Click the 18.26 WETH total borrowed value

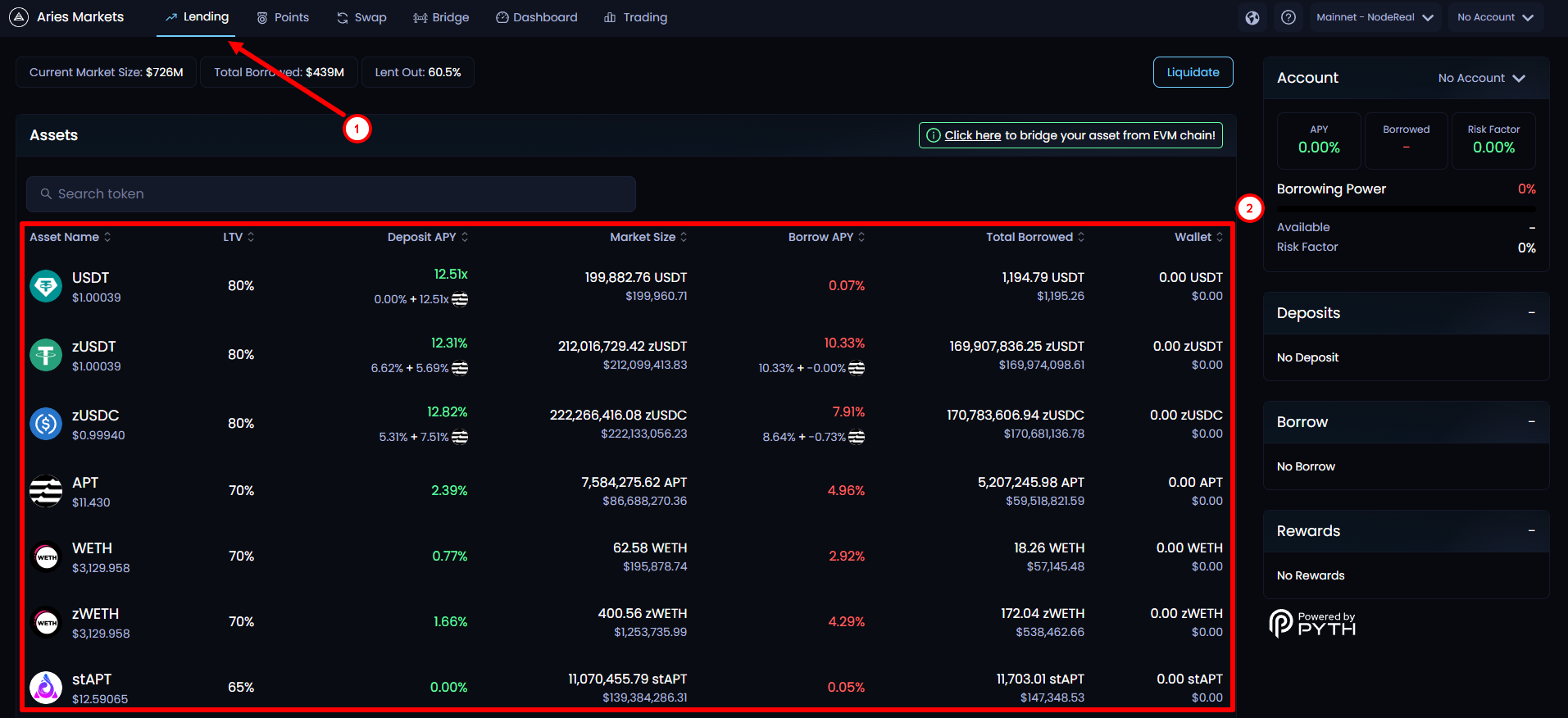1049,548
